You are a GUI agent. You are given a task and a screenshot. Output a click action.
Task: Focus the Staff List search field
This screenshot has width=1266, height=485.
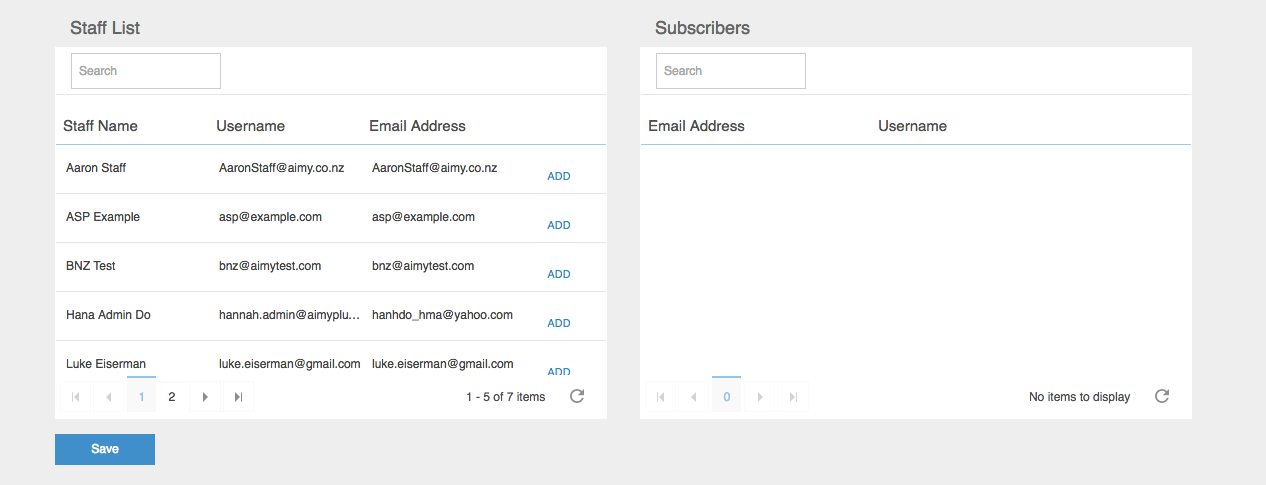pyautogui.click(x=146, y=71)
